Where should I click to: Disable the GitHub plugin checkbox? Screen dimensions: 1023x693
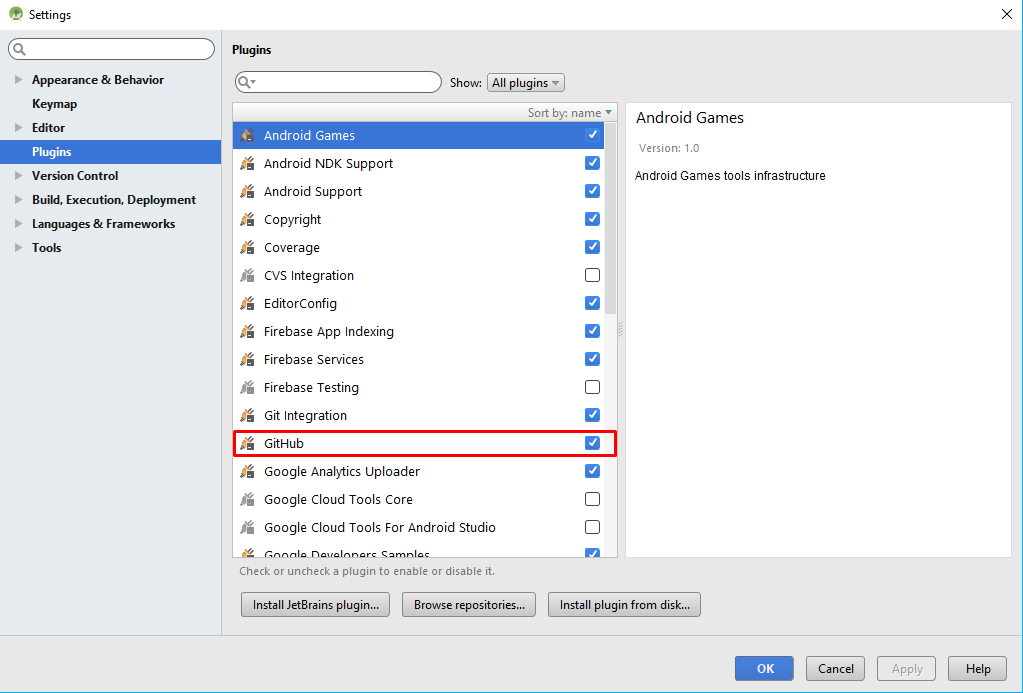pos(592,443)
